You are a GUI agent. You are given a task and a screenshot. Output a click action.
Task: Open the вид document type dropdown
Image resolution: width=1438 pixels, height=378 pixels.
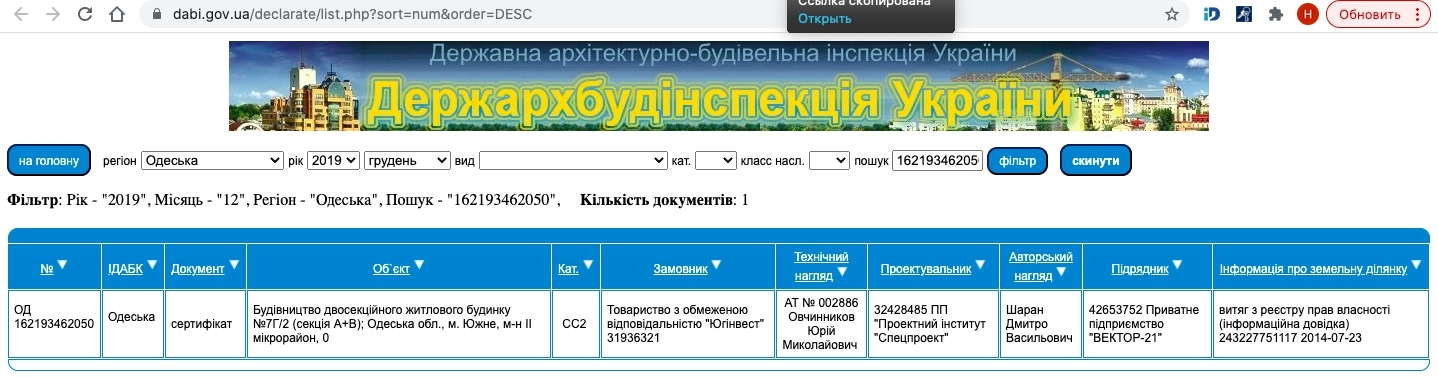point(573,160)
